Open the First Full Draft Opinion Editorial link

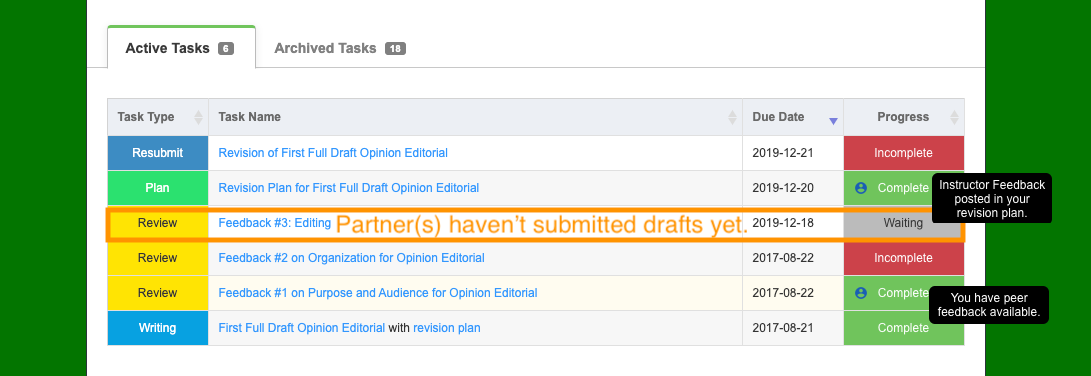coord(301,328)
